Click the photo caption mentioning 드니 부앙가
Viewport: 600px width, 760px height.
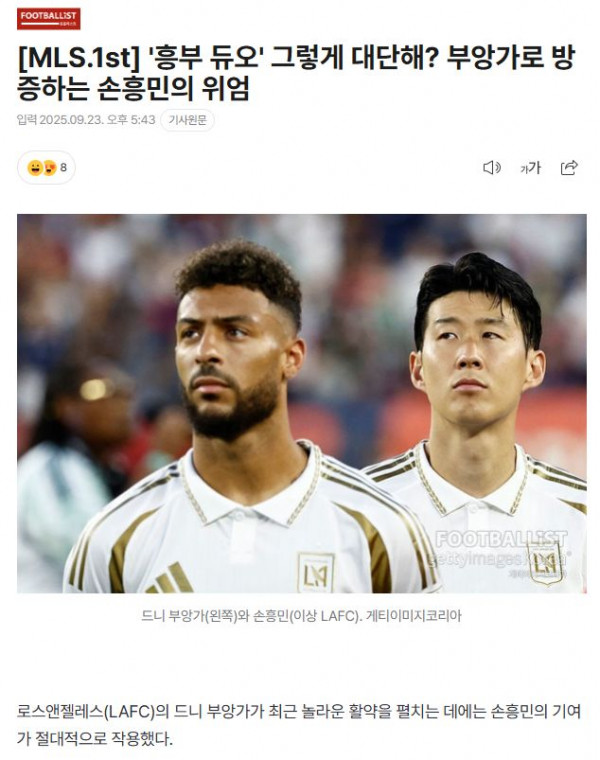click(301, 616)
